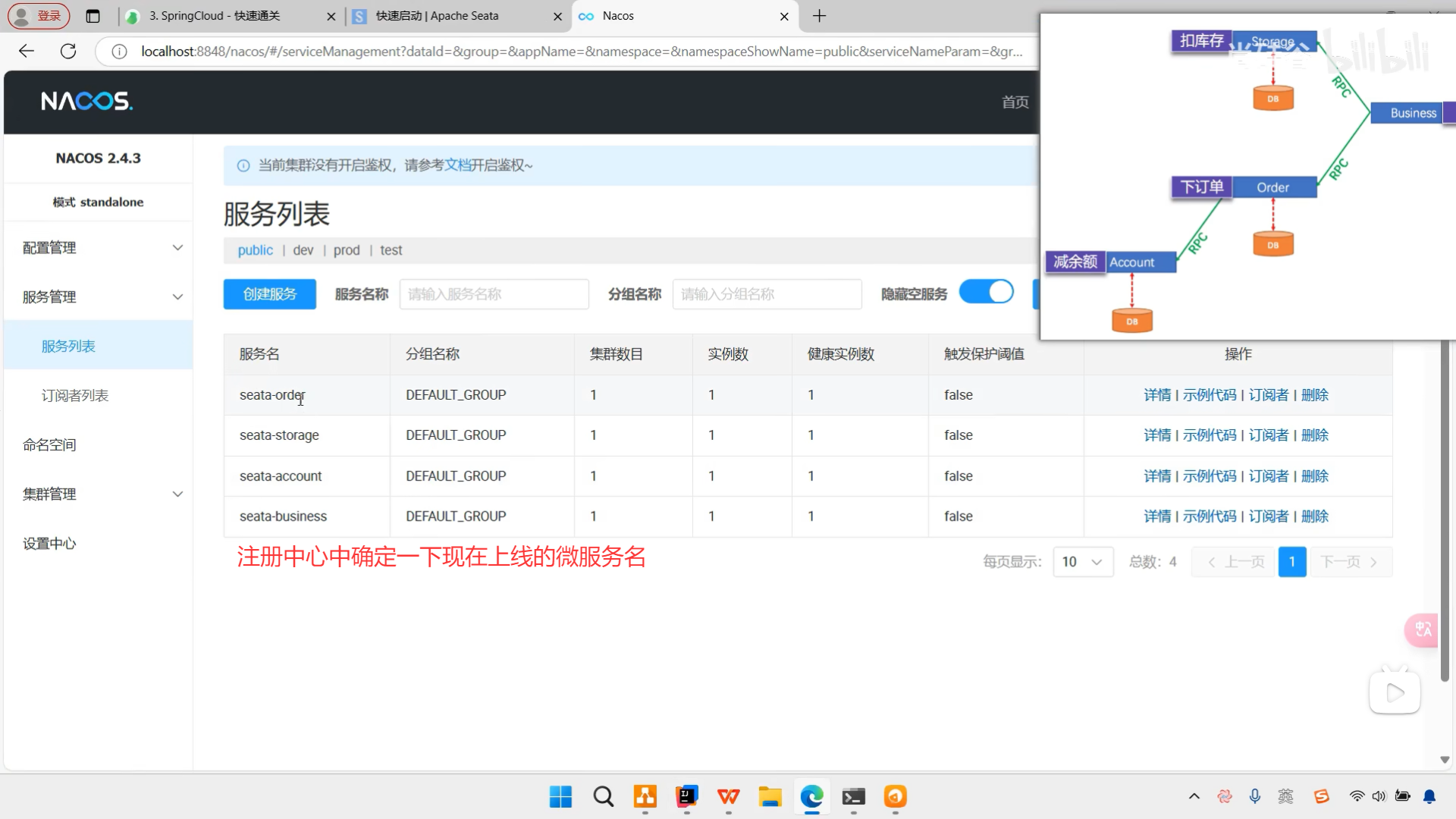1456x819 pixels.
Task: Select the dev namespace tab
Action: pos(303,250)
